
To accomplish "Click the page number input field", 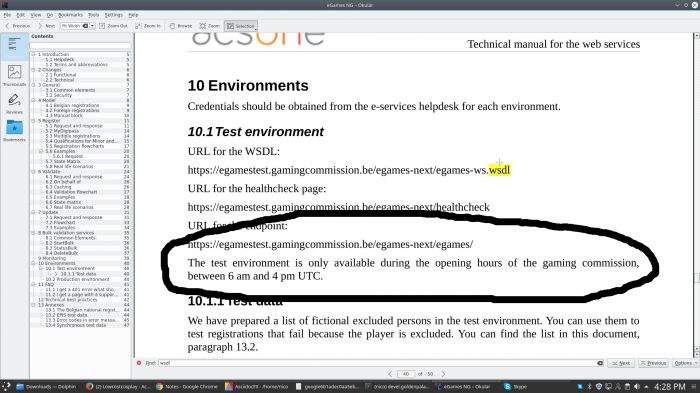I will [x=406, y=374].
